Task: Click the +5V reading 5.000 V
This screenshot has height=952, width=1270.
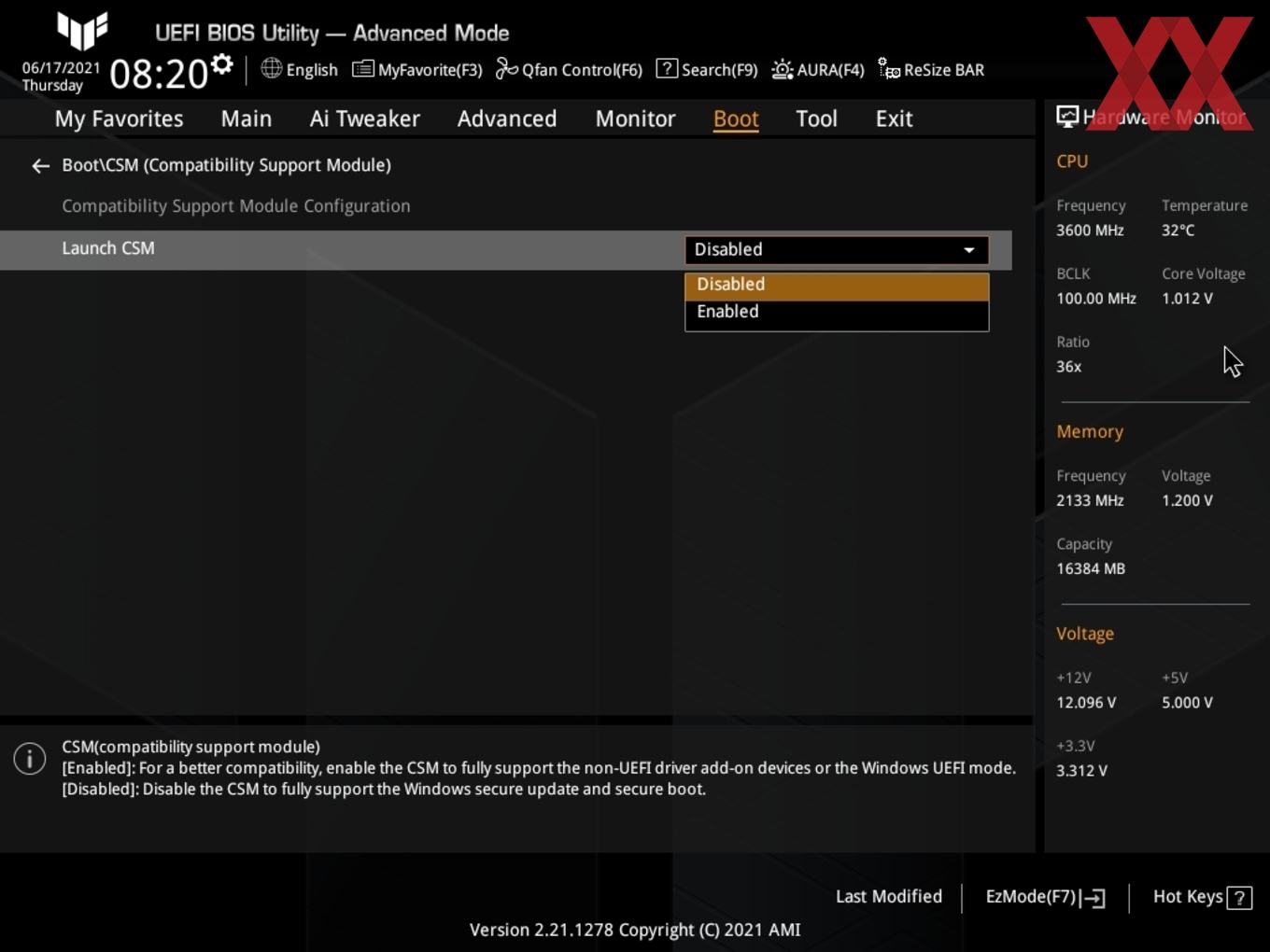Action: click(x=1187, y=703)
